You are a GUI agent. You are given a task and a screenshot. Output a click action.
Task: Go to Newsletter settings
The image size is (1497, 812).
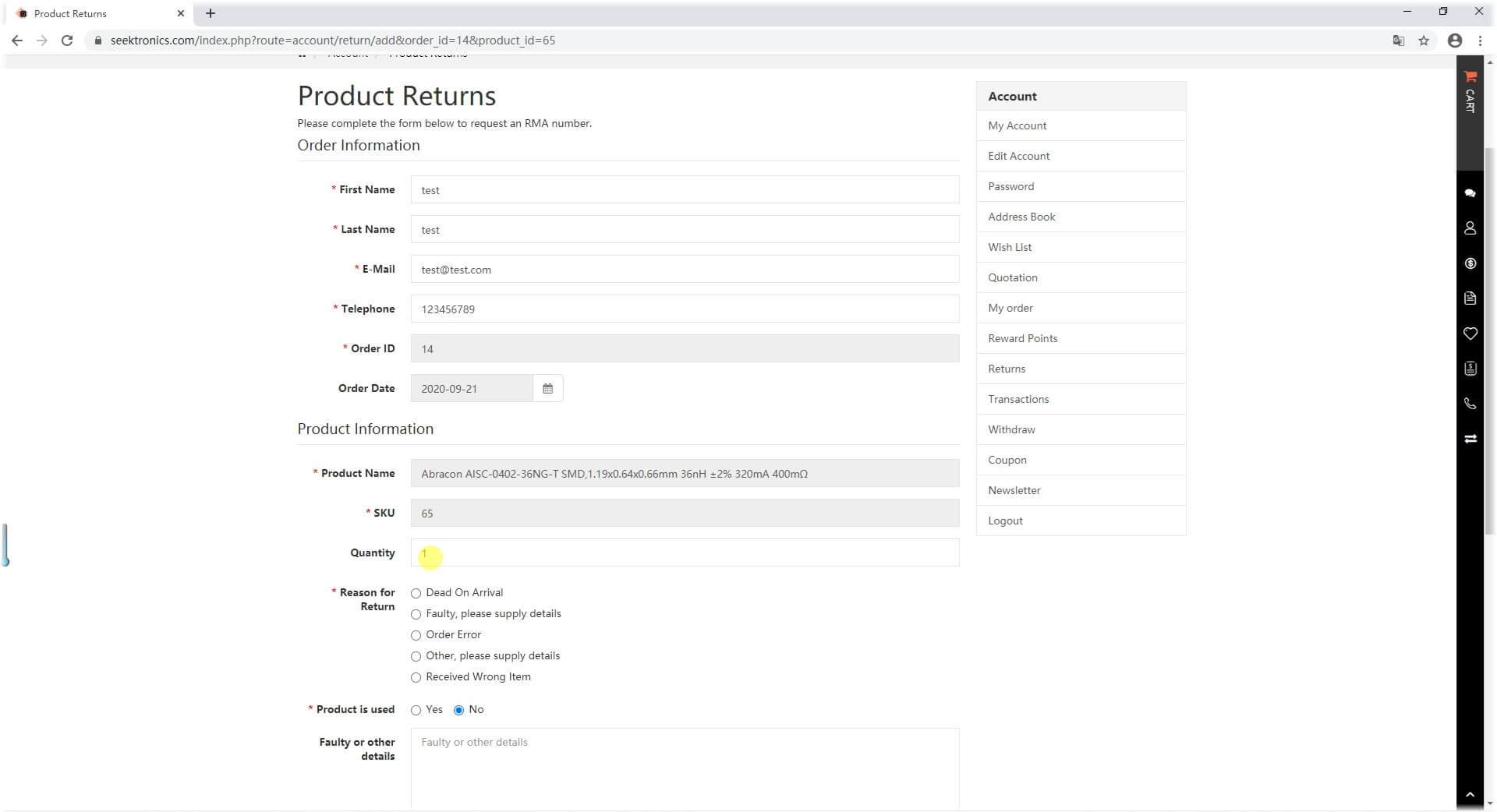(1081, 490)
